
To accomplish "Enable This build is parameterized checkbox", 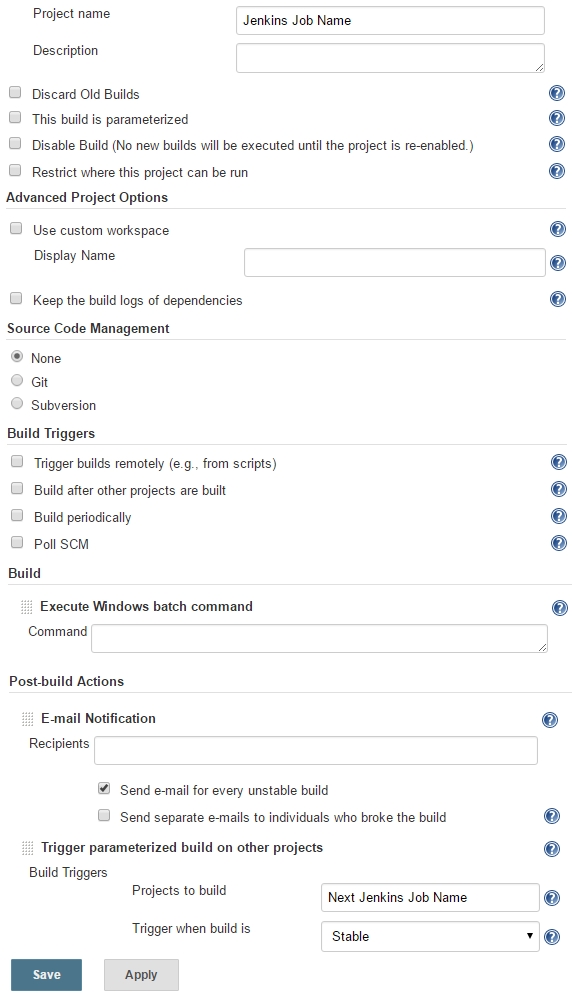I will 15,118.
